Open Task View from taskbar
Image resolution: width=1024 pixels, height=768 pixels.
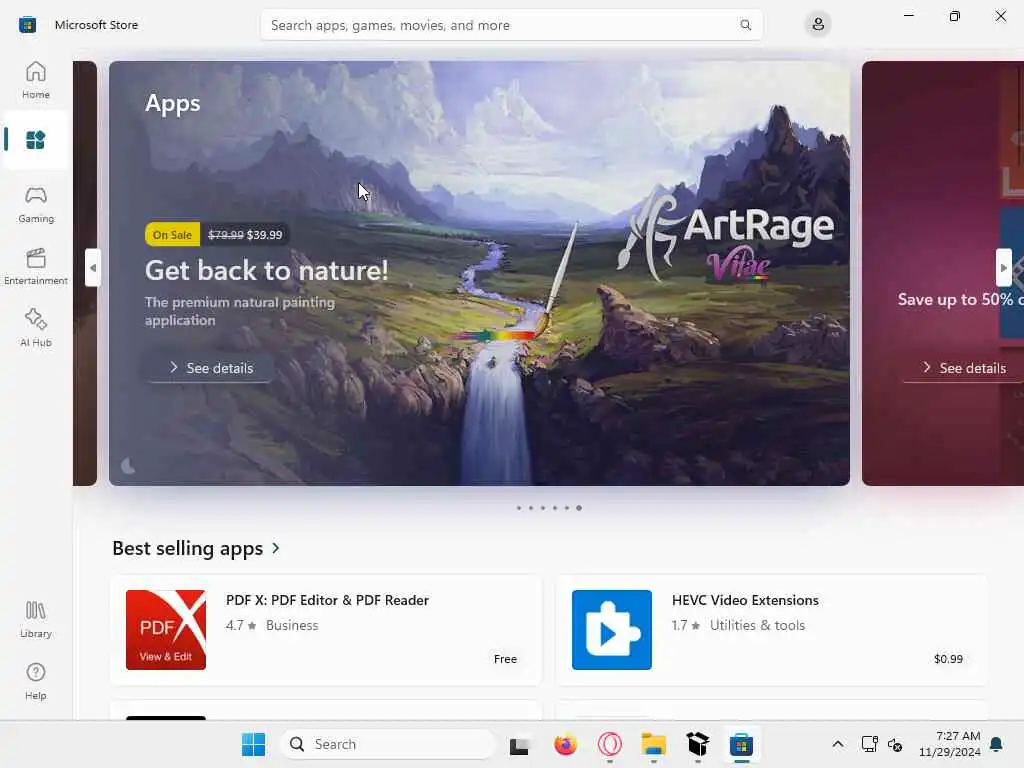tap(519, 744)
